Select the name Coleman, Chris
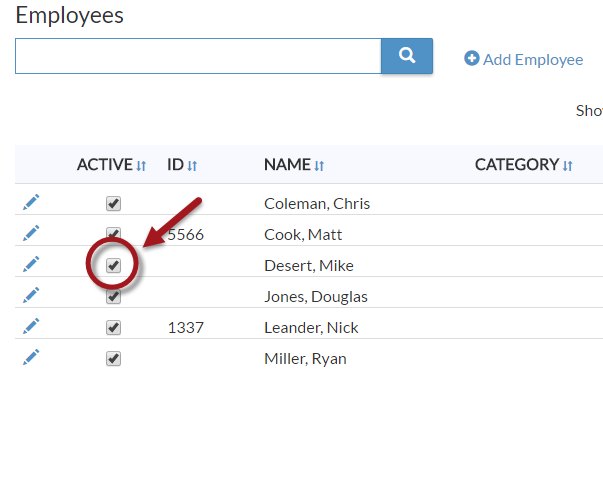603x490 pixels. [317, 204]
